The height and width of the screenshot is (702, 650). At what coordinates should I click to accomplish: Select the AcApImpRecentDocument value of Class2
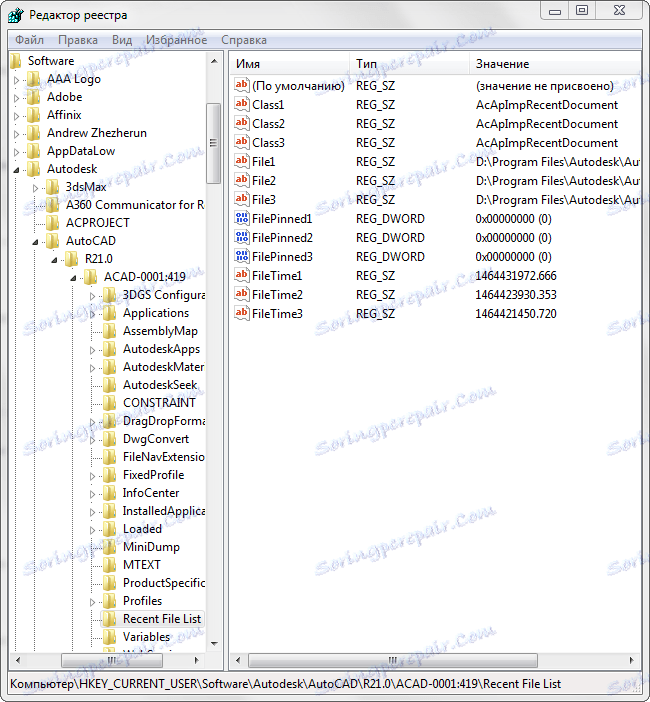[547, 124]
